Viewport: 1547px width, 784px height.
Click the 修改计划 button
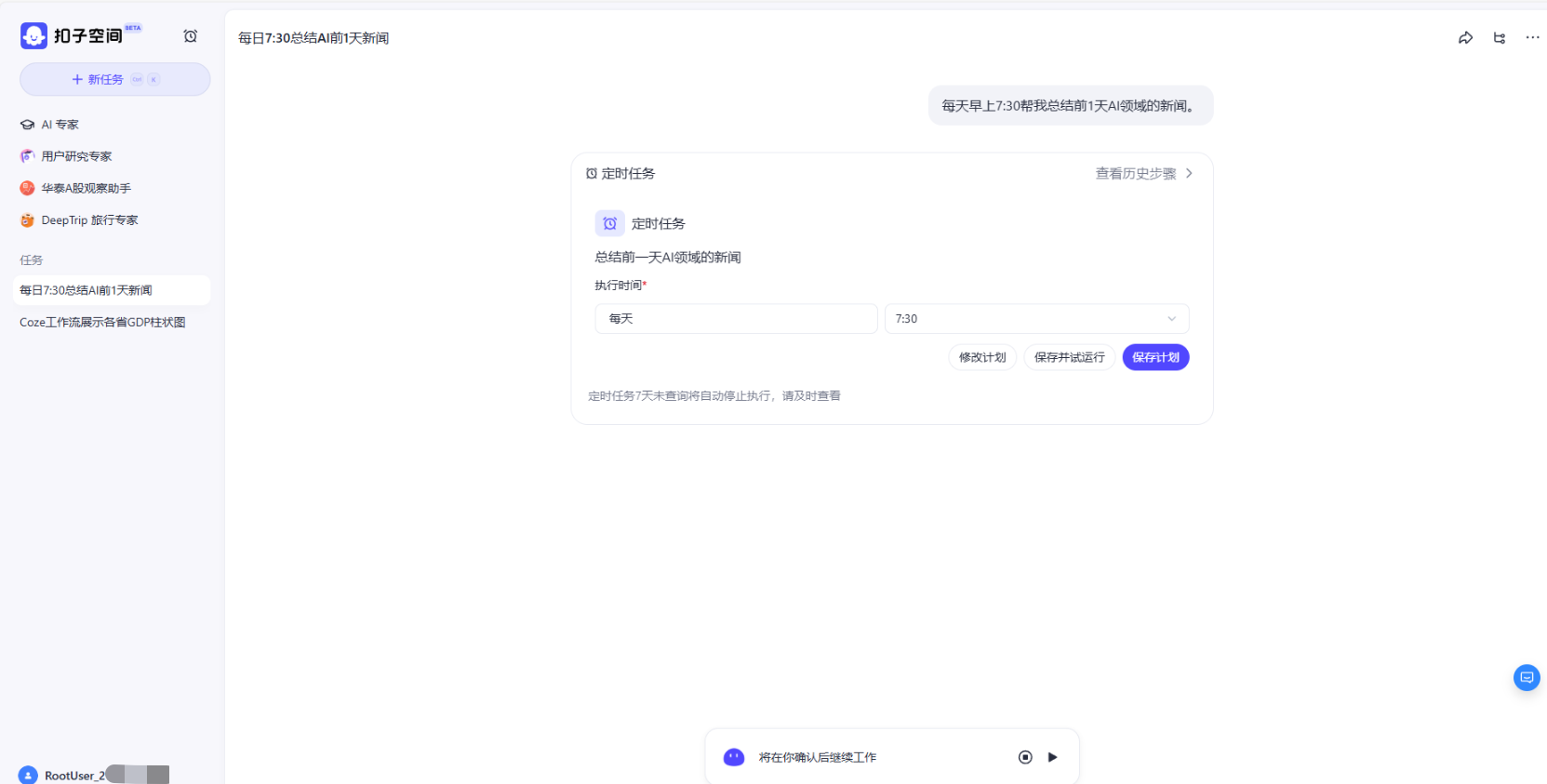(982, 357)
